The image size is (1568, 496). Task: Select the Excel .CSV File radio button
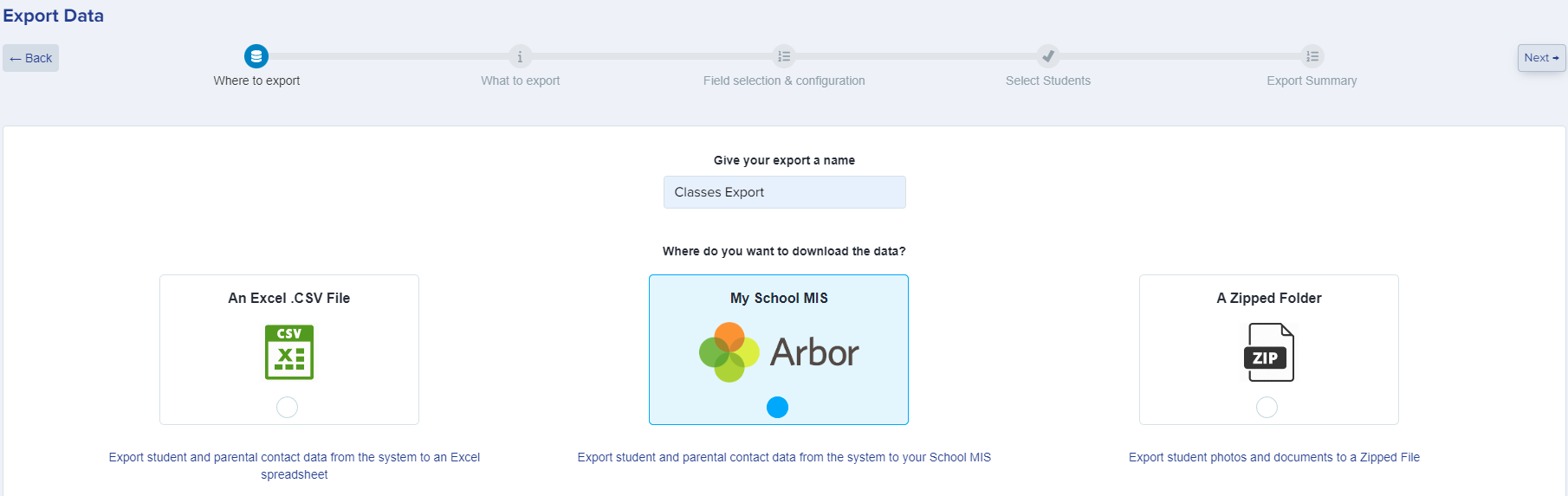(x=287, y=407)
